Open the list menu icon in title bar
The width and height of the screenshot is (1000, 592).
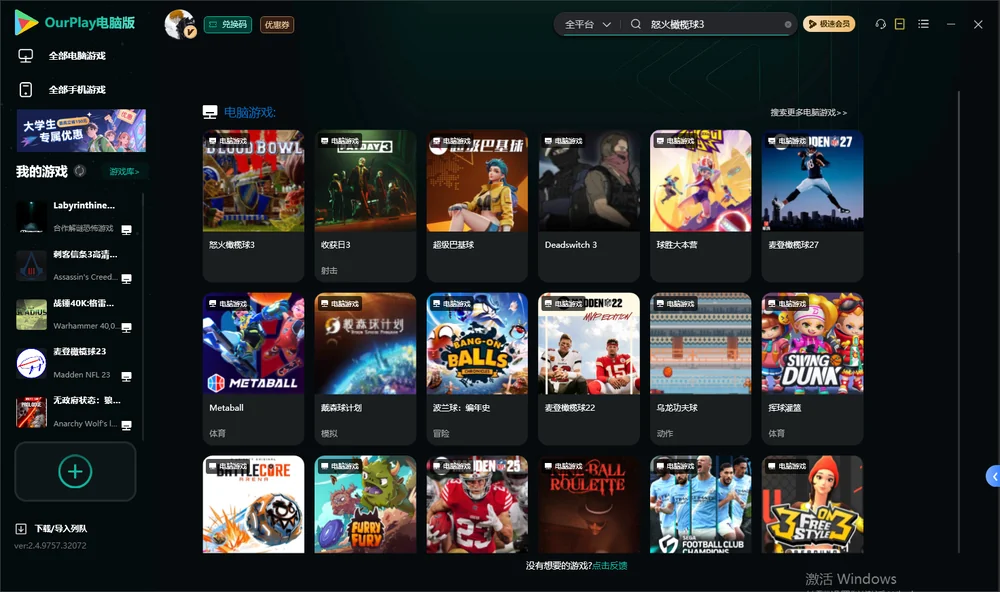[923, 24]
